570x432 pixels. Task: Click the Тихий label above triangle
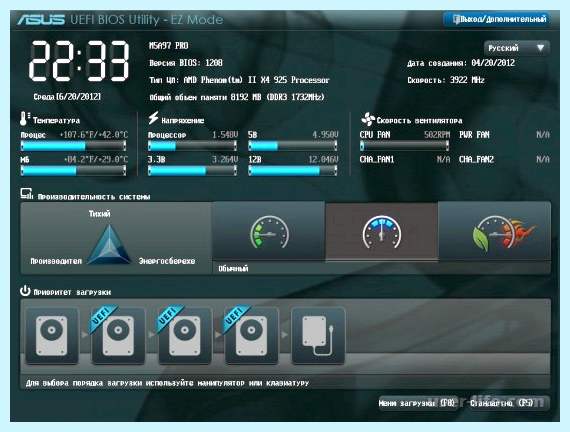pyautogui.click(x=99, y=213)
